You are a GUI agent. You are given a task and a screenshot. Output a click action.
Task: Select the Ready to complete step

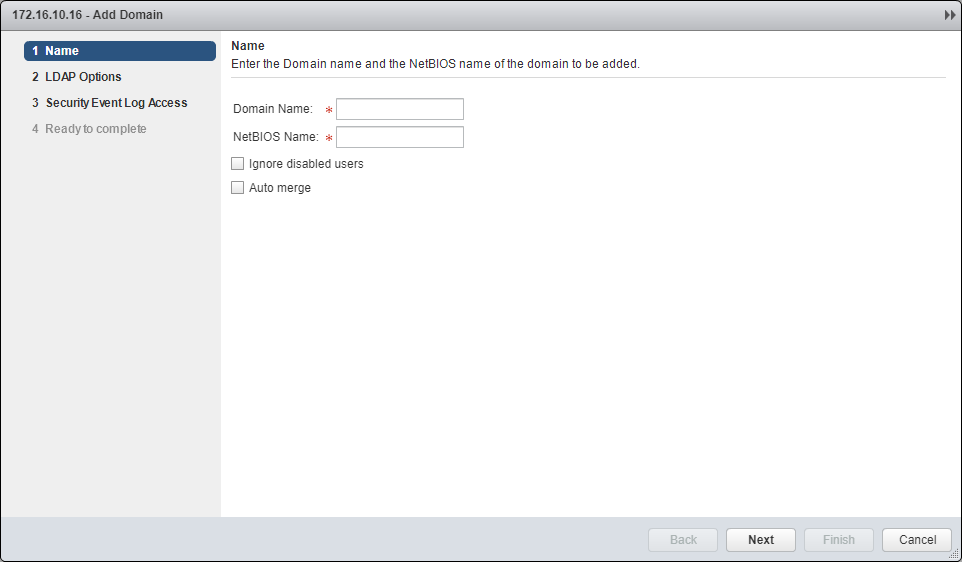point(95,129)
